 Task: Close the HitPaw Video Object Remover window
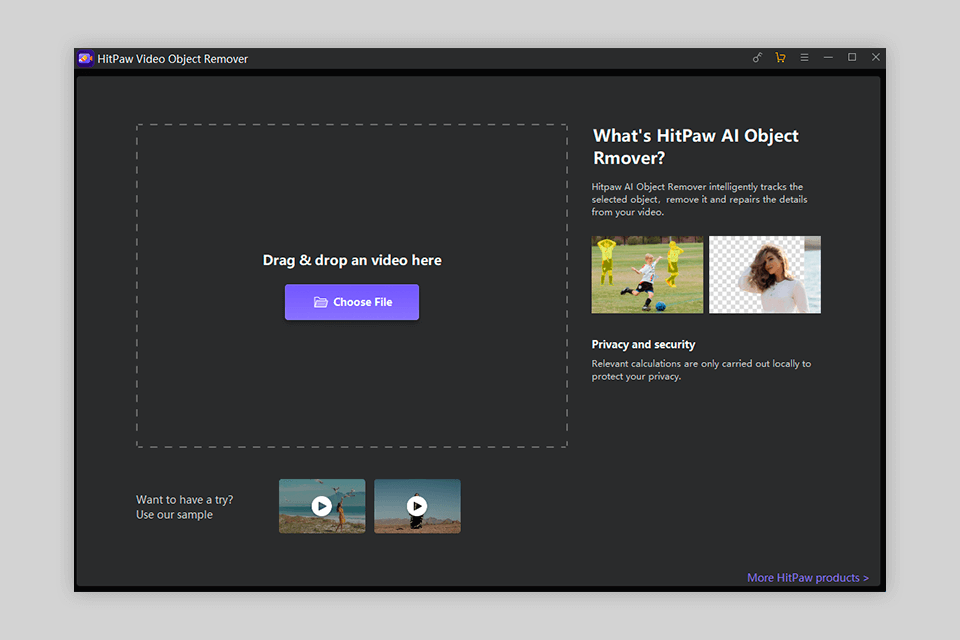(876, 57)
